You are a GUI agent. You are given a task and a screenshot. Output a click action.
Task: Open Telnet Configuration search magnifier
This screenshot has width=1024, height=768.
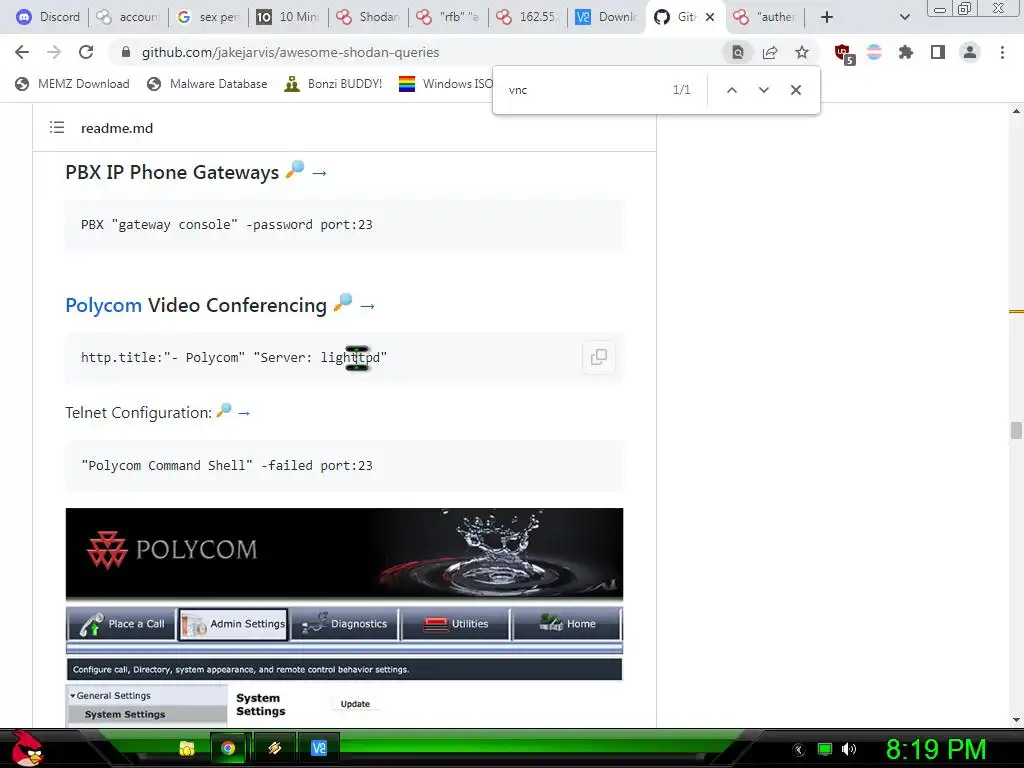(224, 410)
